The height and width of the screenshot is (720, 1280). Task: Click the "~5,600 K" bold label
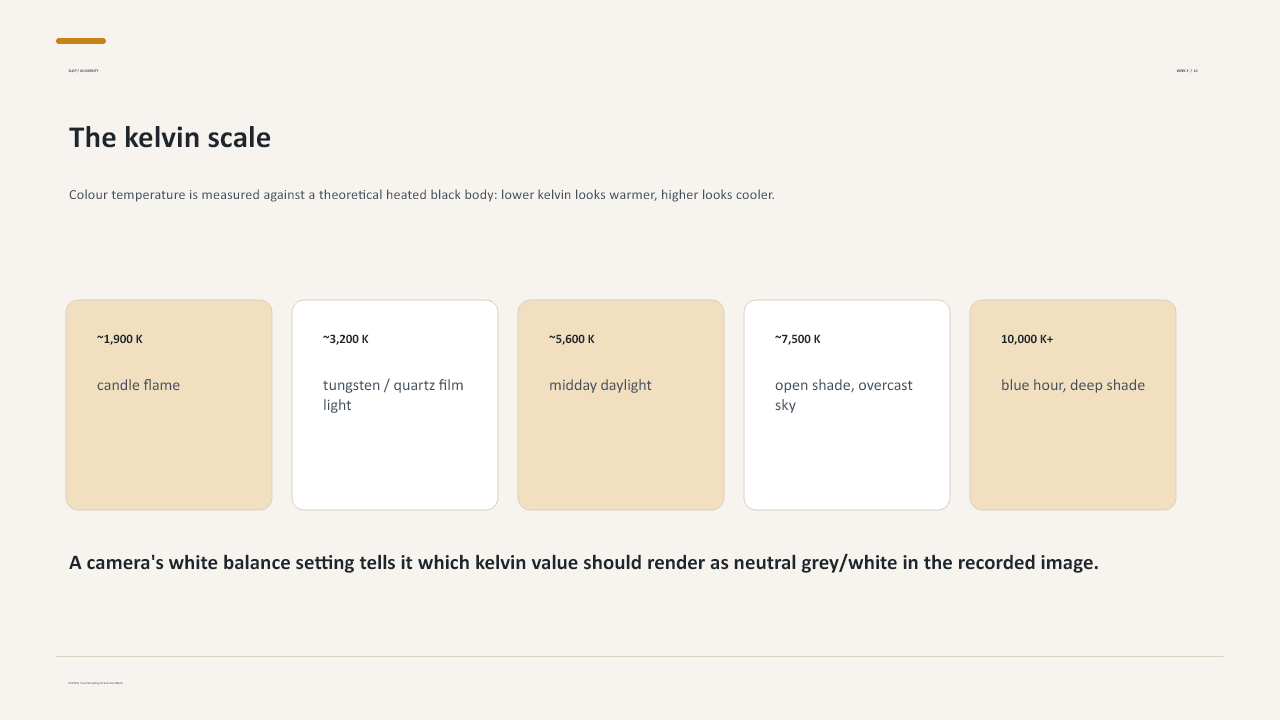tap(572, 339)
